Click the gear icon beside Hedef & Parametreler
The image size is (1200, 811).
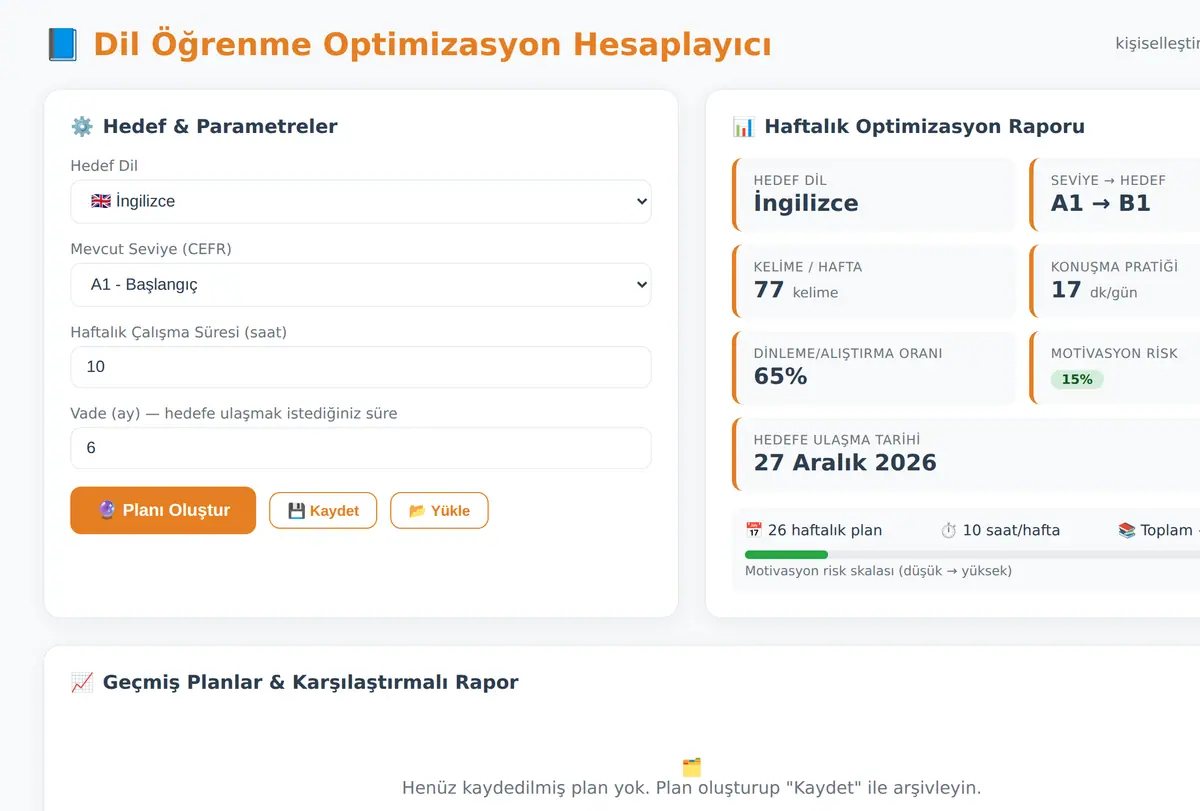(82, 126)
